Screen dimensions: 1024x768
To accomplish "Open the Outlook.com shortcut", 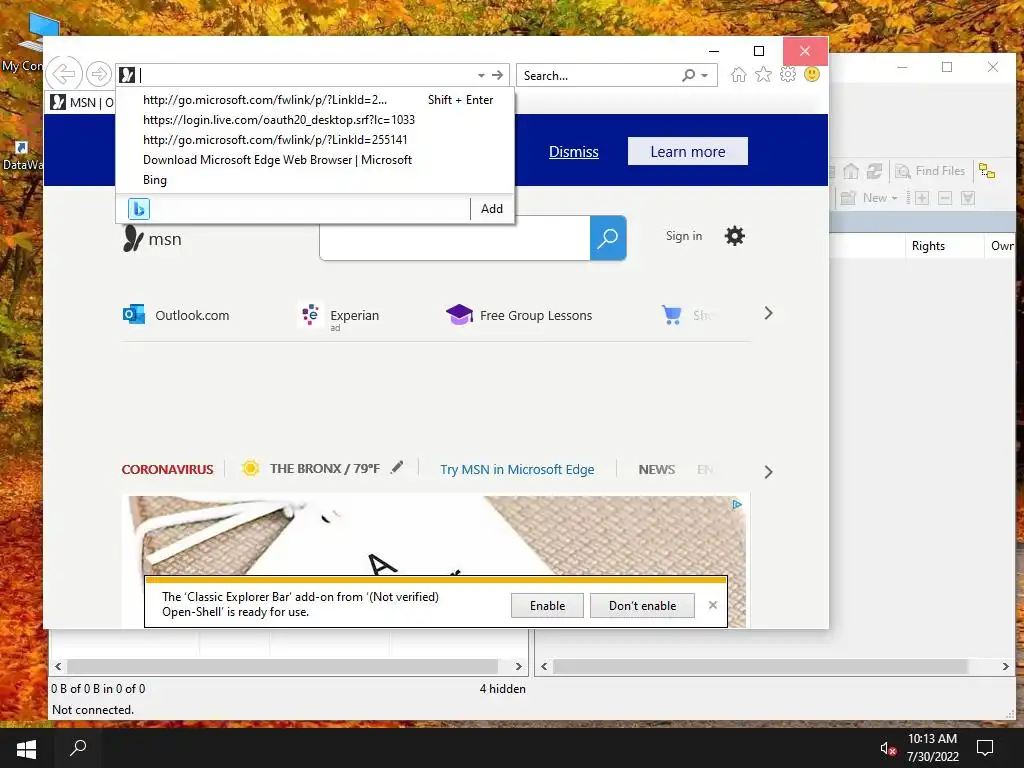I will [176, 315].
